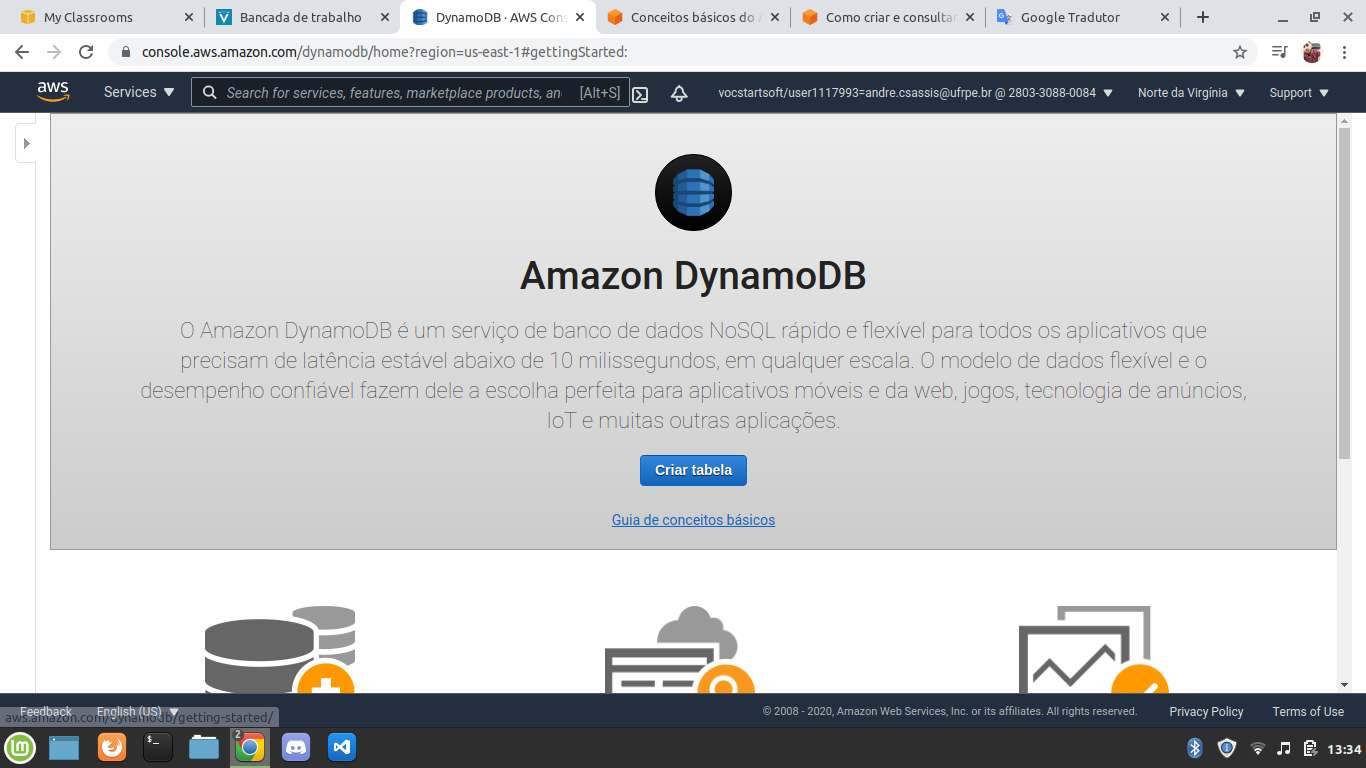Open Discord from the taskbar
This screenshot has width=1366, height=768.
click(296, 747)
